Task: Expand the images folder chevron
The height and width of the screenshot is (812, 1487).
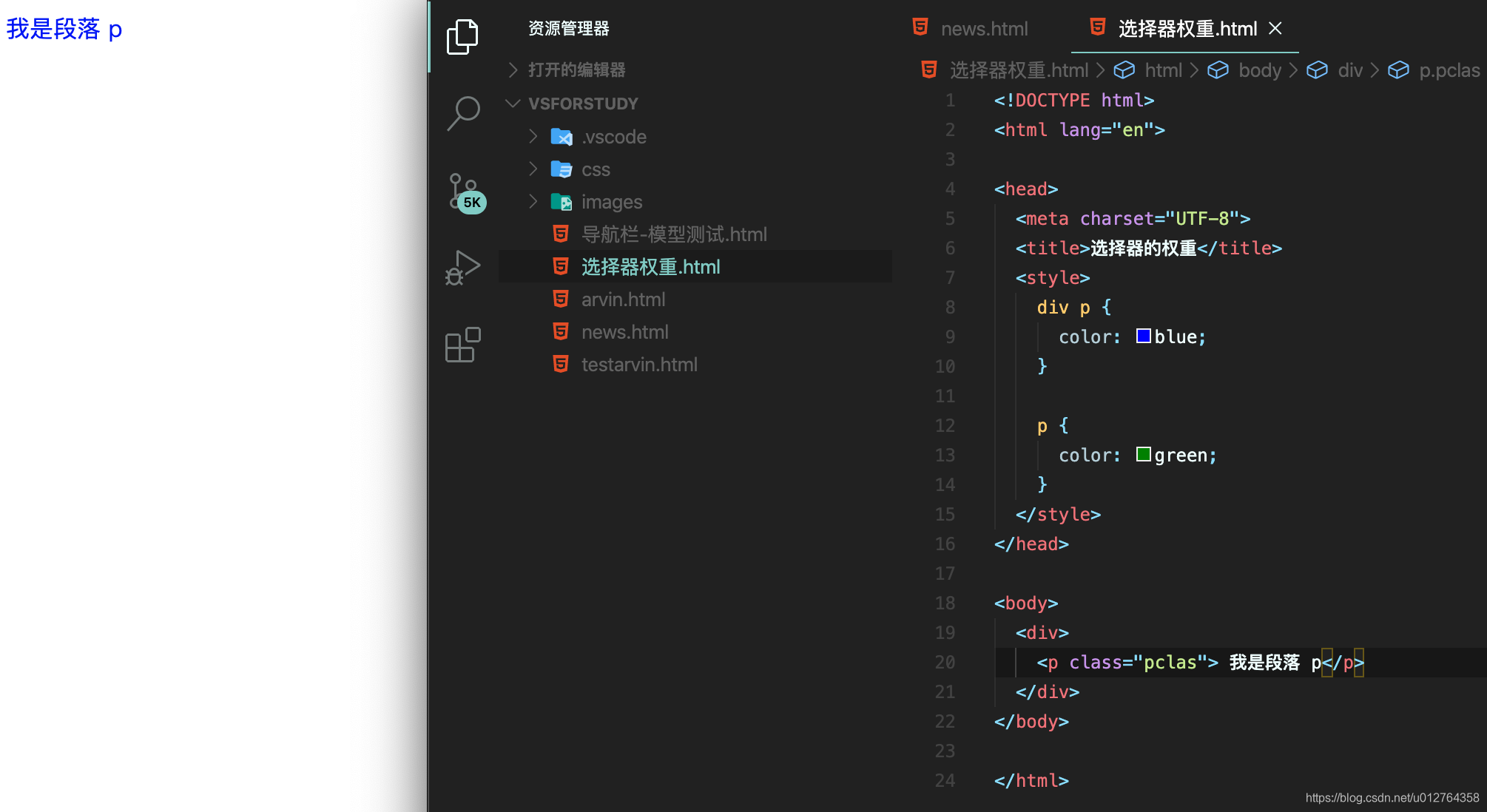Action: click(533, 201)
